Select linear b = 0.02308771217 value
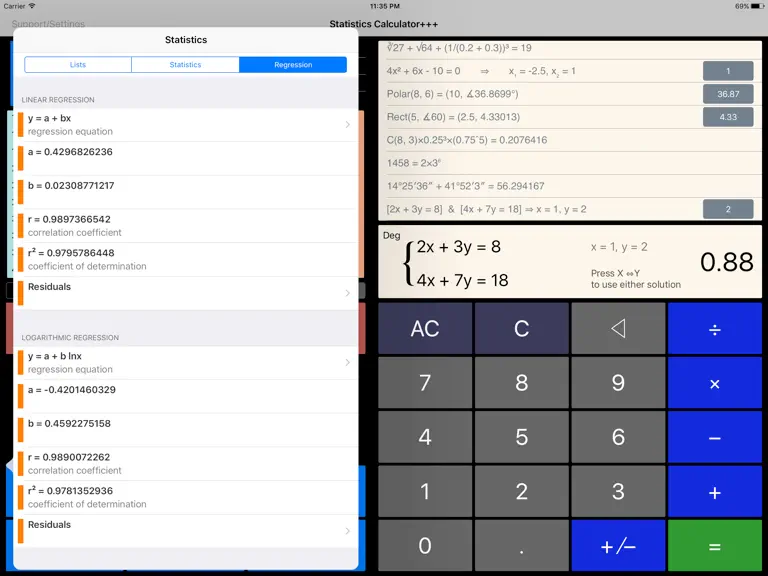The width and height of the screenshot is (768, 576). pos(186,192)
